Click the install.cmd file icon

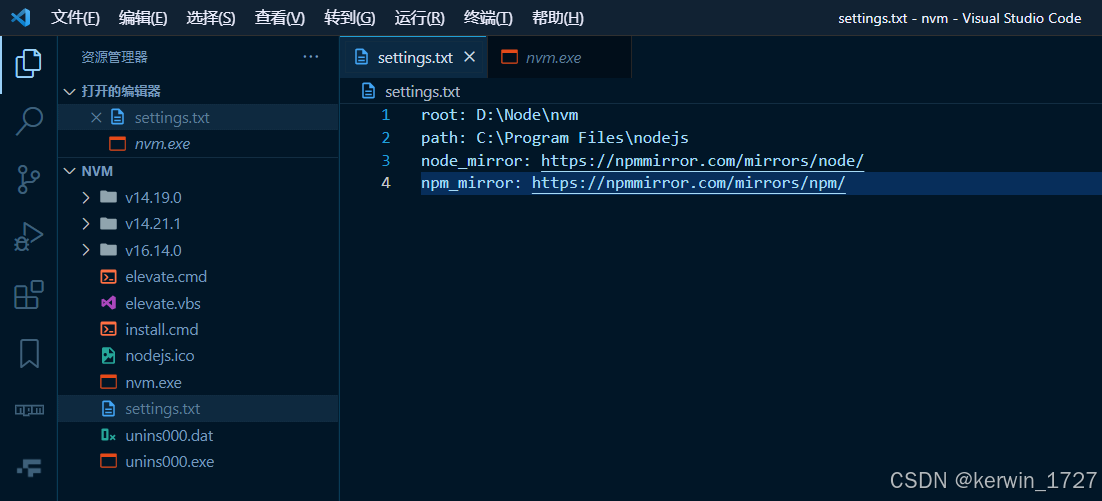tap(108, 330)
